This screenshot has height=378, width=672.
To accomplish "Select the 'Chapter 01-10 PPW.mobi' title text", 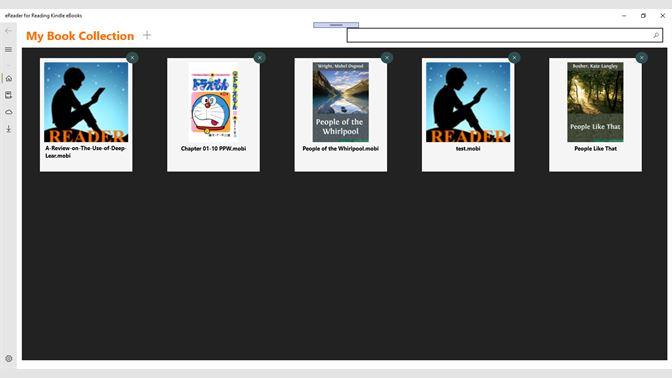I will tap(213, 149).
